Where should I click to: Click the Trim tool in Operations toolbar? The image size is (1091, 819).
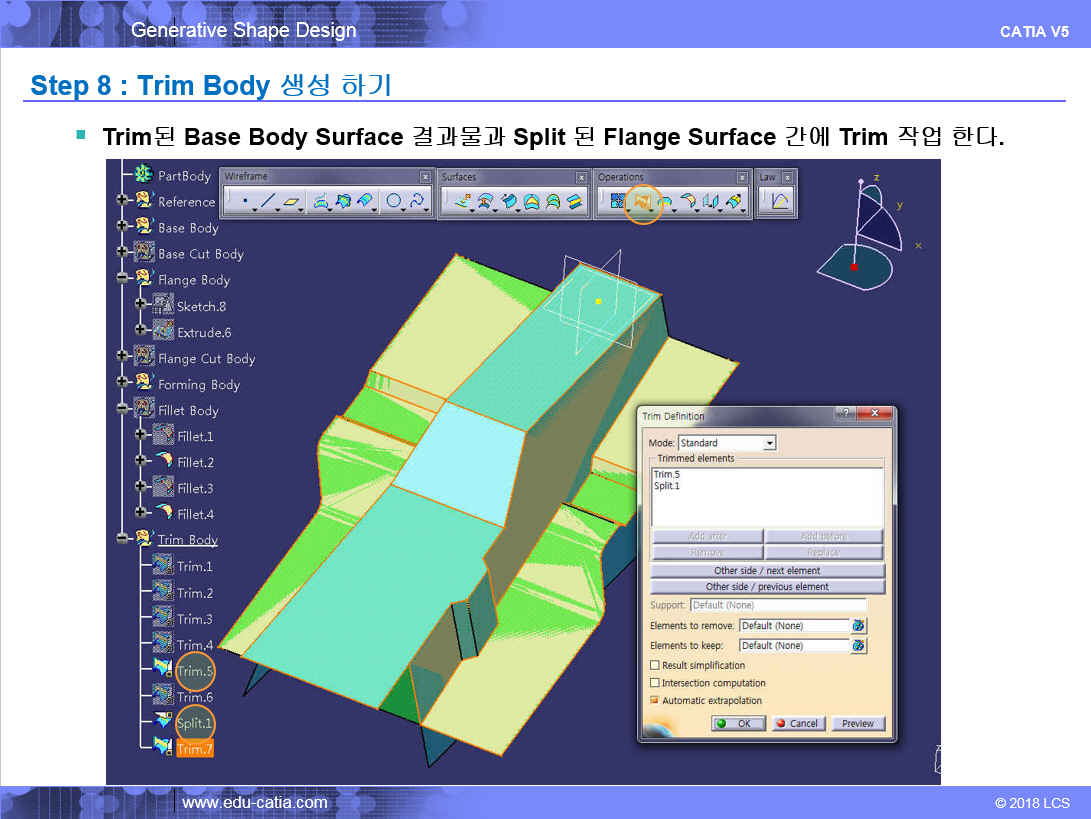coord(643,202)
